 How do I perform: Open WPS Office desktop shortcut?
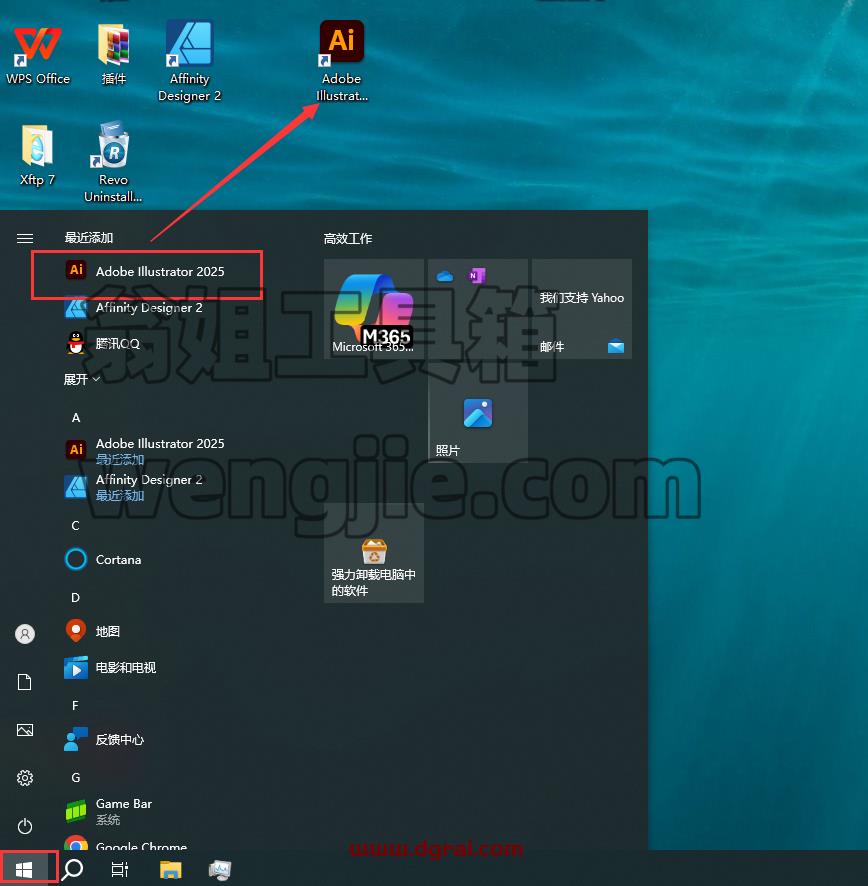[38, 55]
